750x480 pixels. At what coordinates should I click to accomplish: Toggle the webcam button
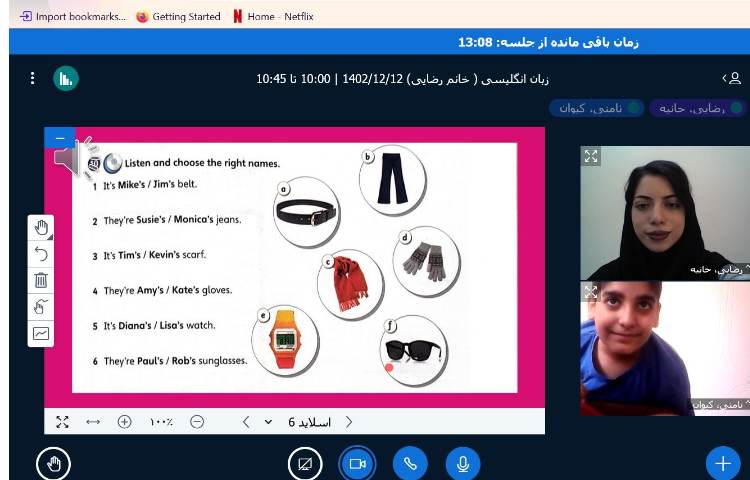click(357, 463)
